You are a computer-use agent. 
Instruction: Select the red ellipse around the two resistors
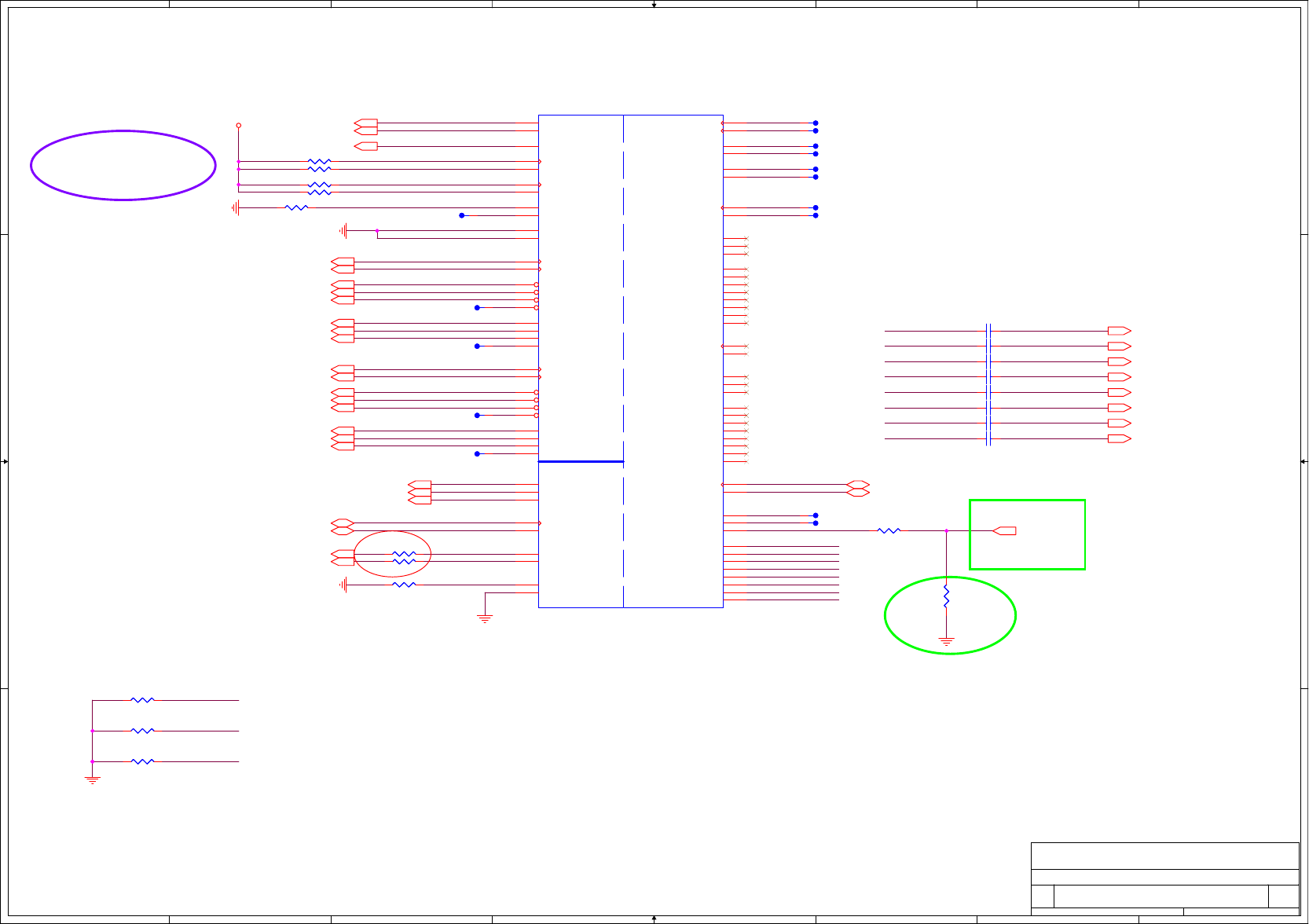[392, 554]
